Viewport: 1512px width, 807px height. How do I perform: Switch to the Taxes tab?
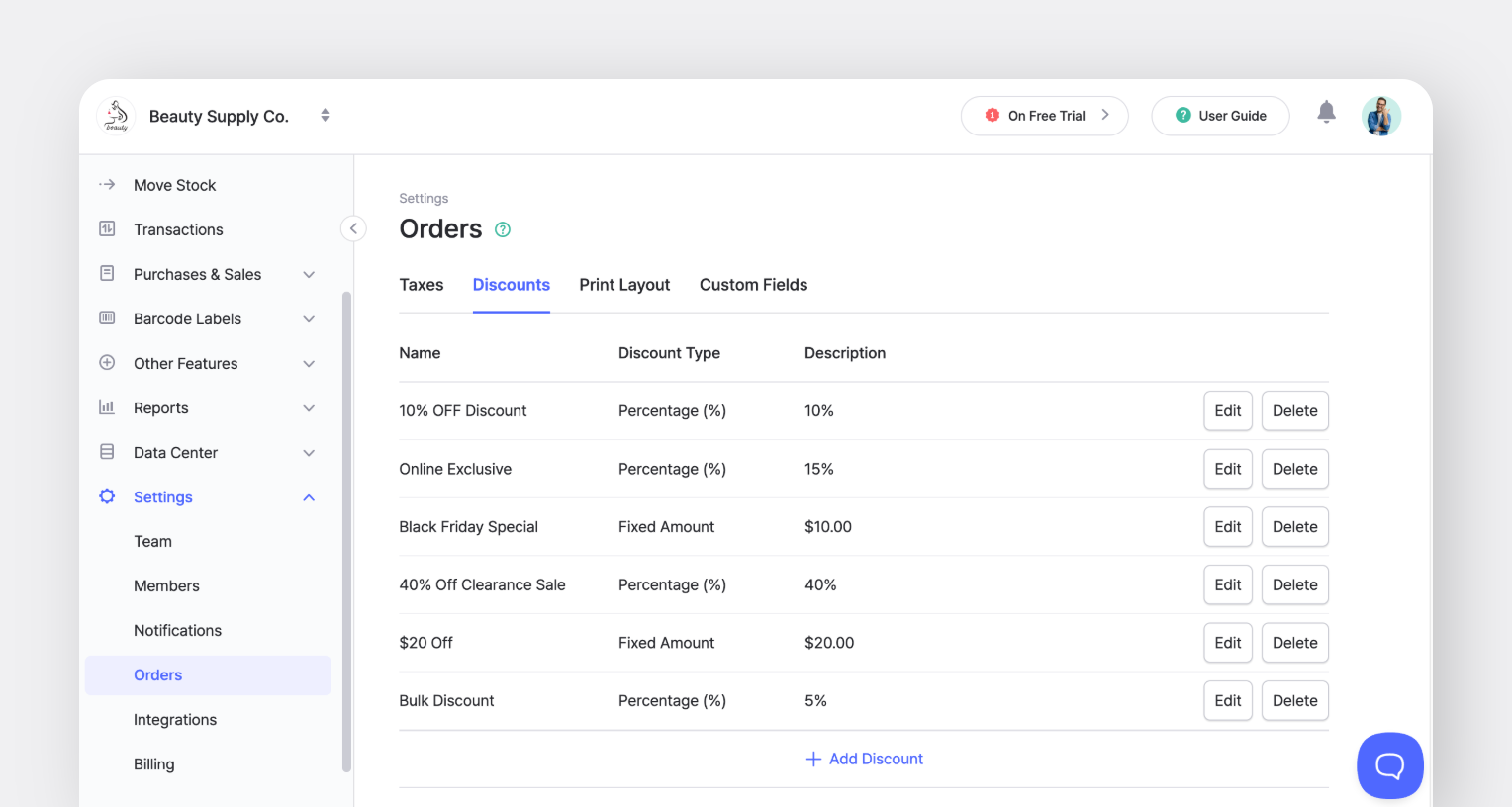tap(422, 285)
